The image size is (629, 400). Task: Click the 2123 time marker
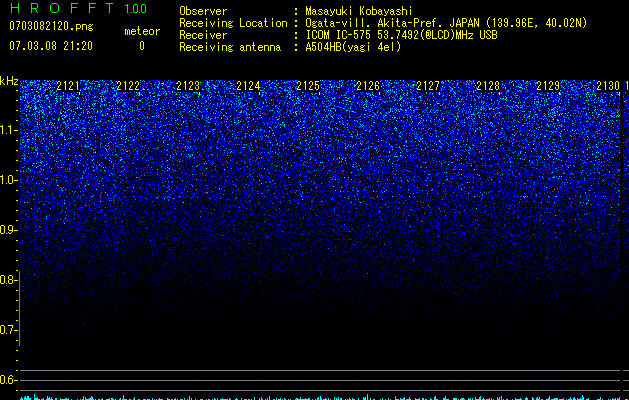pos(188,86)
